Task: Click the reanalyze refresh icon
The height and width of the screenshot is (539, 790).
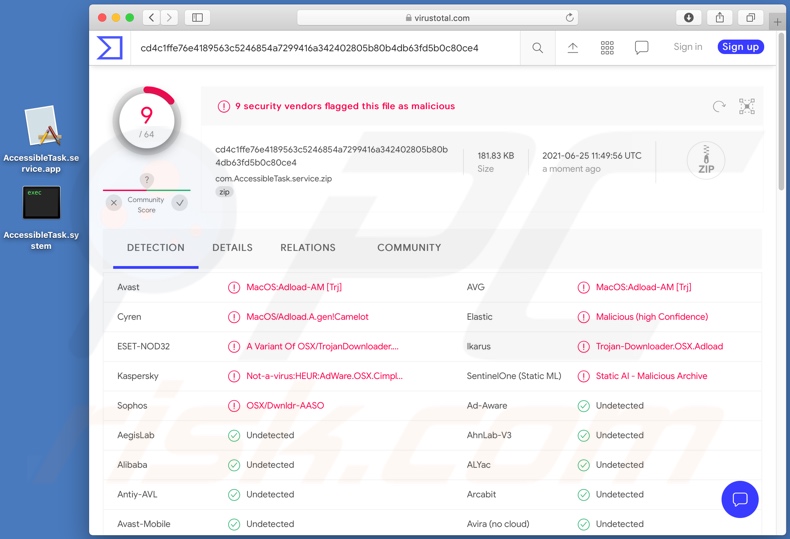Action: click(x=719, y=106)
